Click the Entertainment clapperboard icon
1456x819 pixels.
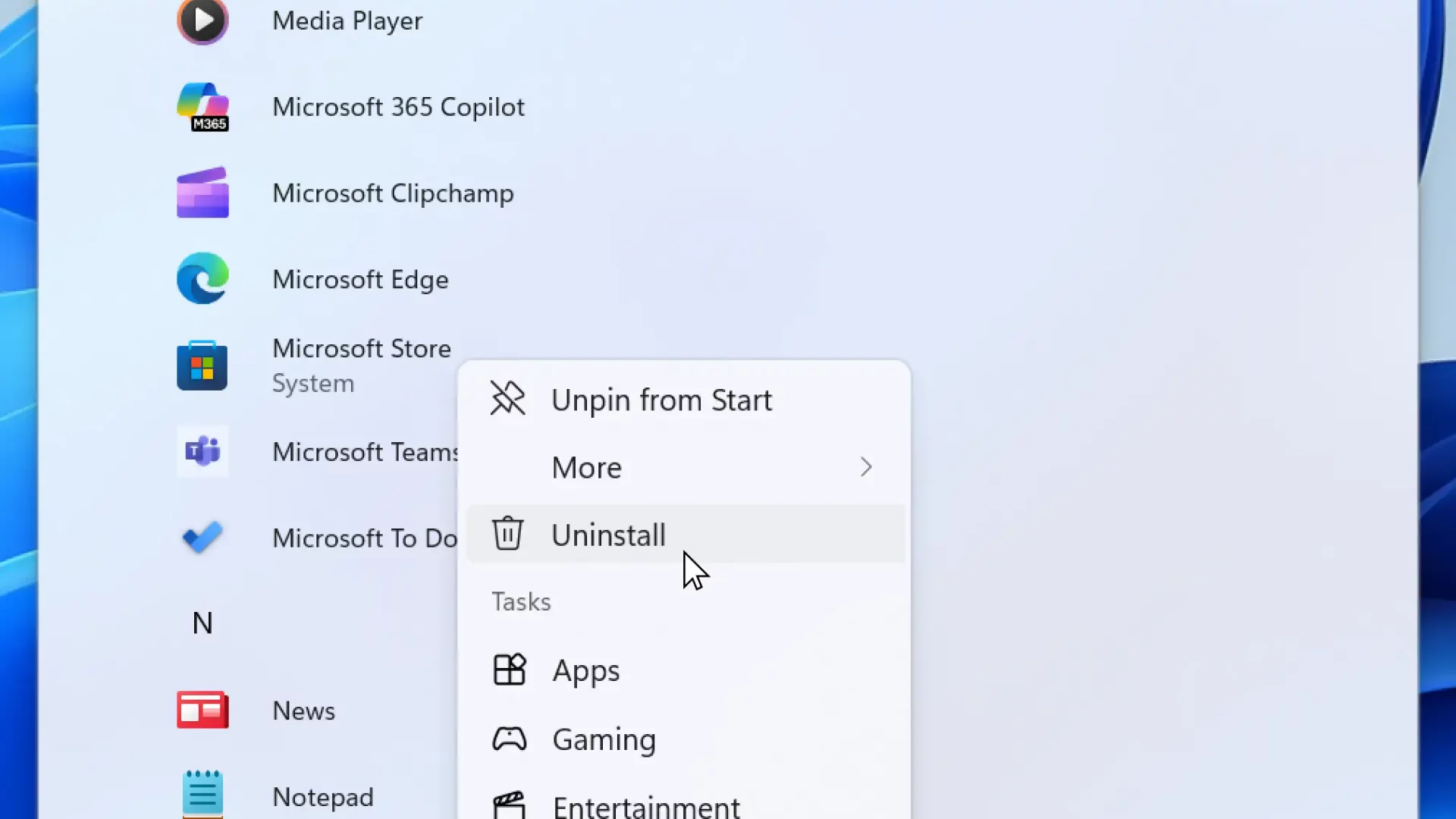pos(509,805)
